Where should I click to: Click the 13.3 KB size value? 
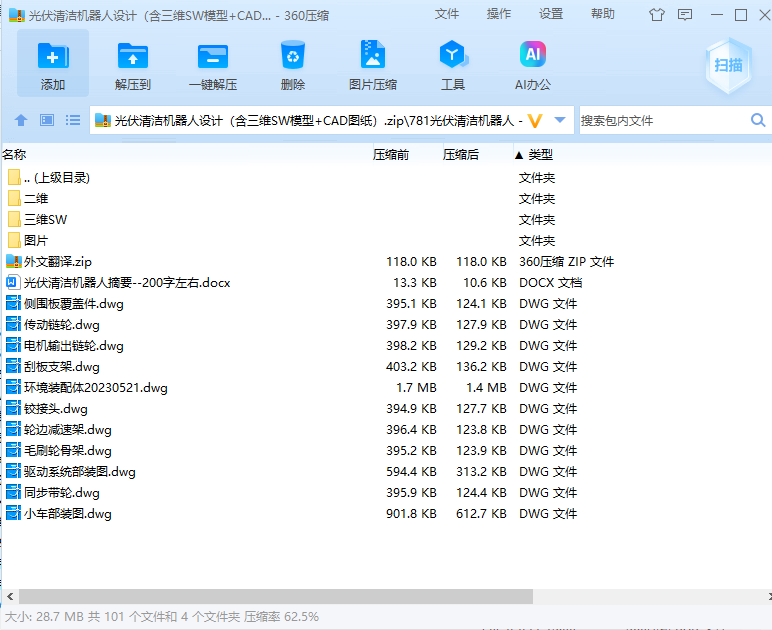[x=415, y=283]
